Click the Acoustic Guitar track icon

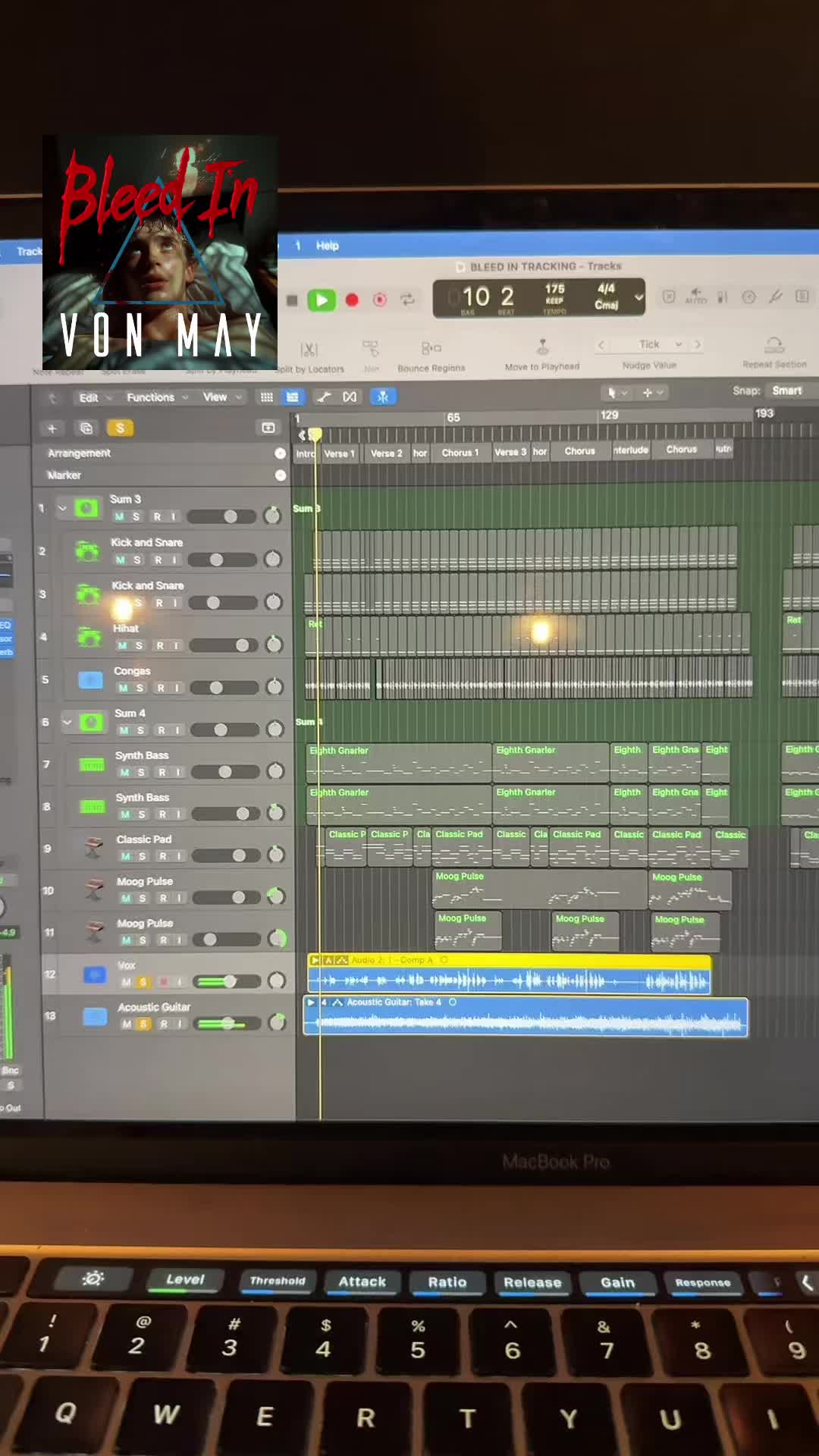tap(95, 1016)
